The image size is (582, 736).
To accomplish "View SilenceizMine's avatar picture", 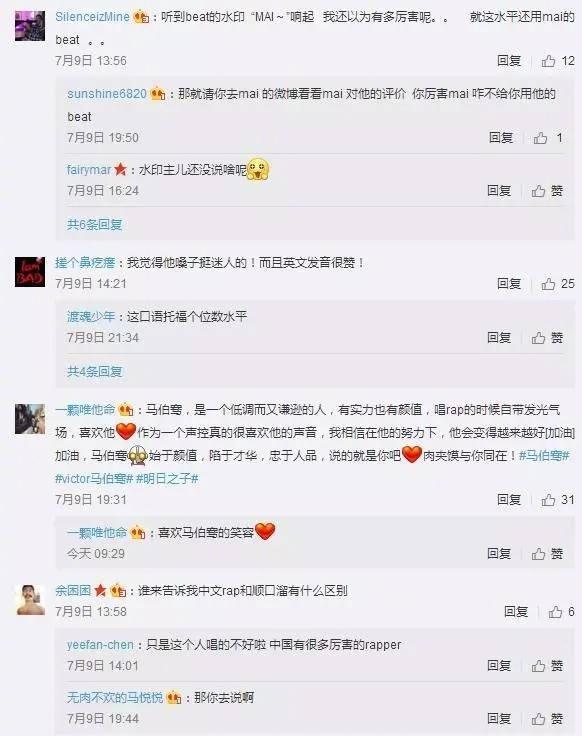I will pos(30,26).
